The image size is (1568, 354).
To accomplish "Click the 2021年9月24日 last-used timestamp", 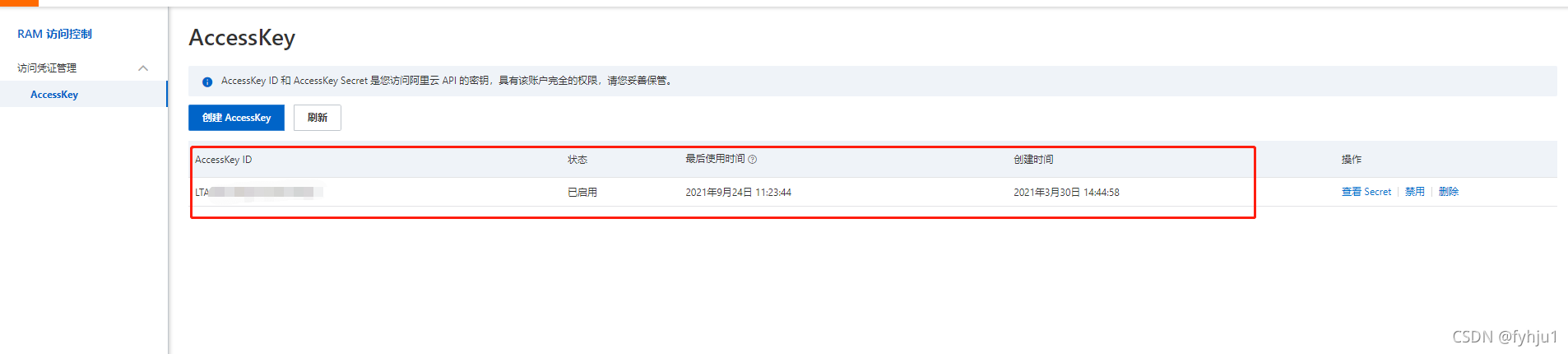I will click(x=738, y=193).
